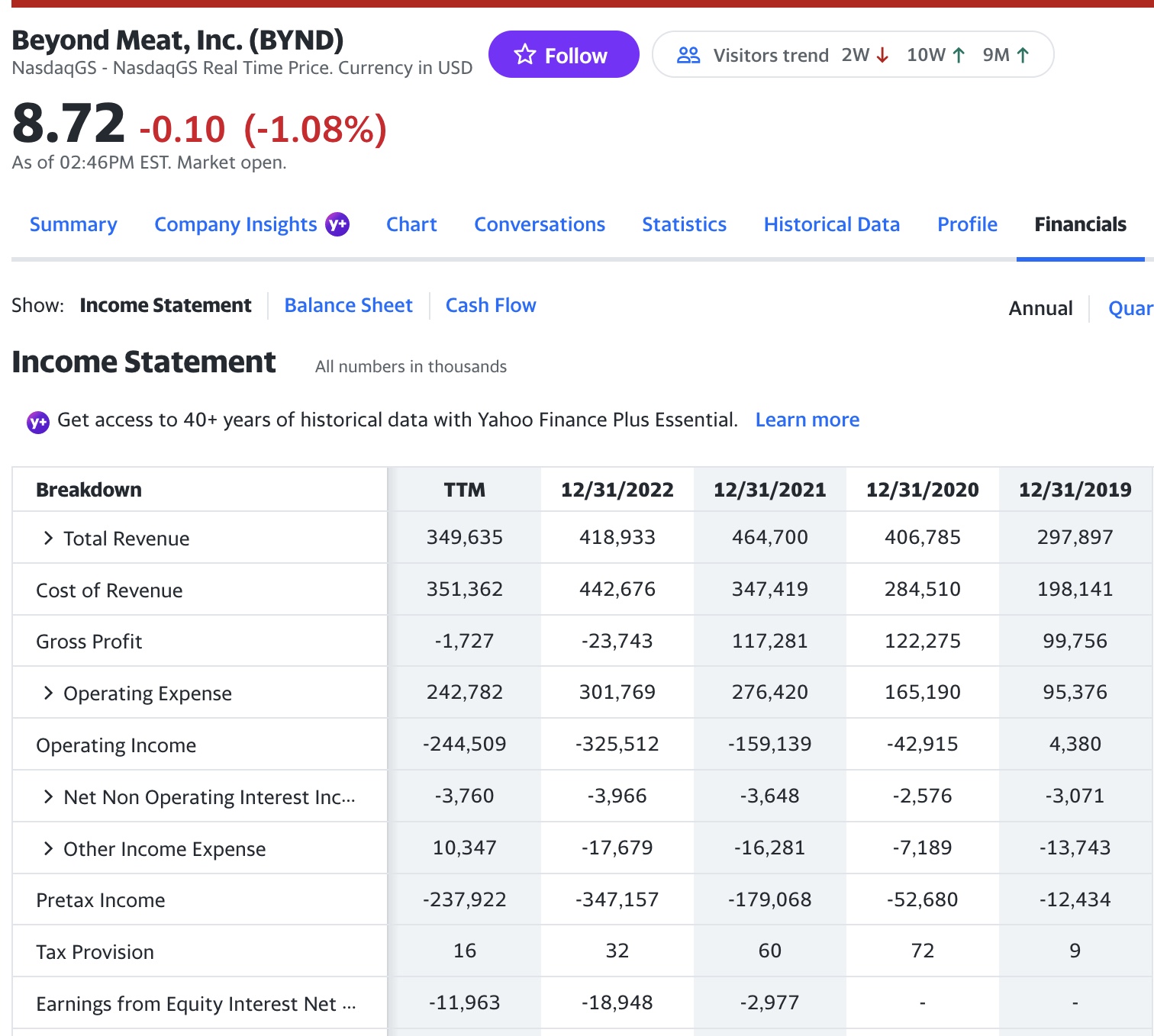1154x1036 pixels.
Task: Show the Balance Sheet statement
Action: click(348, 305)
